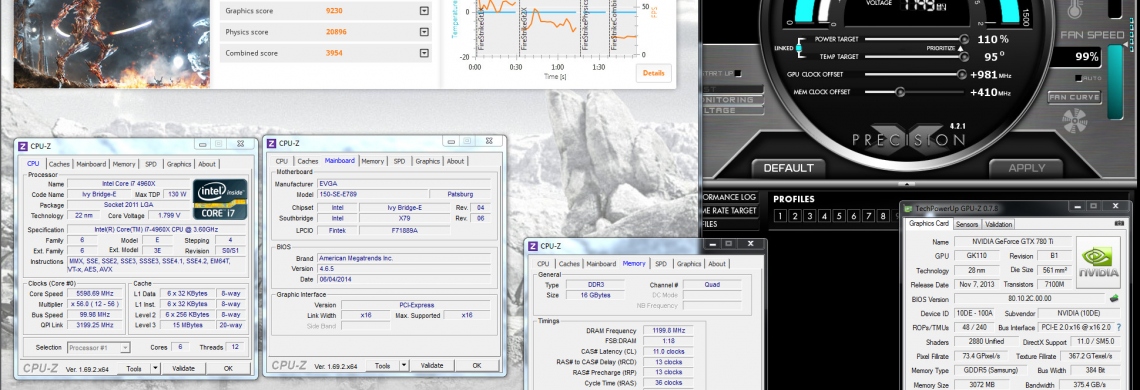Viewport: 1140px width, 390px height.
Task: Toggle the Linked power/temp target switch
Action: tap(799, 48)
